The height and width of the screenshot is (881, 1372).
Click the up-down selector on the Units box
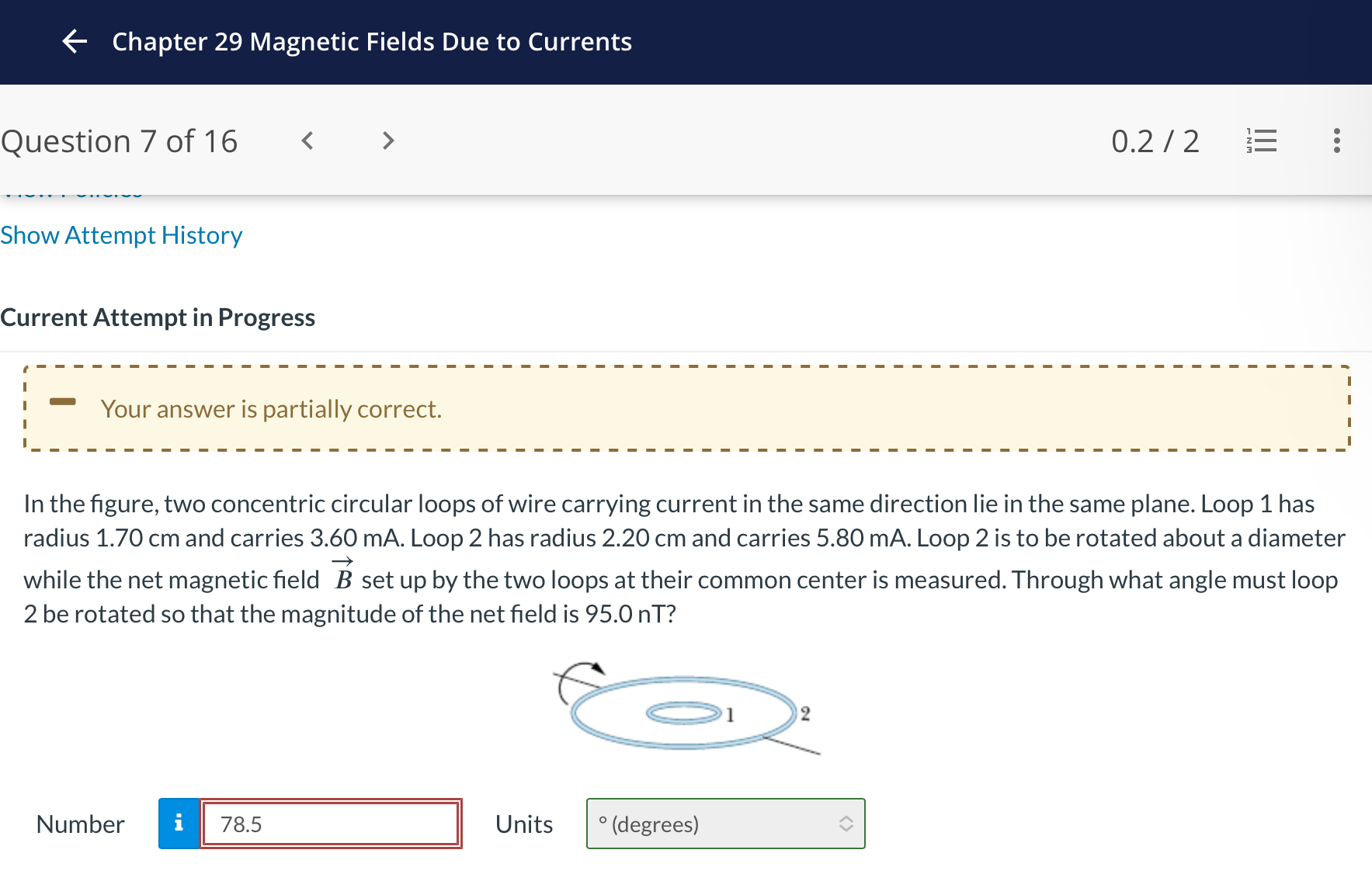coord(846,824)
